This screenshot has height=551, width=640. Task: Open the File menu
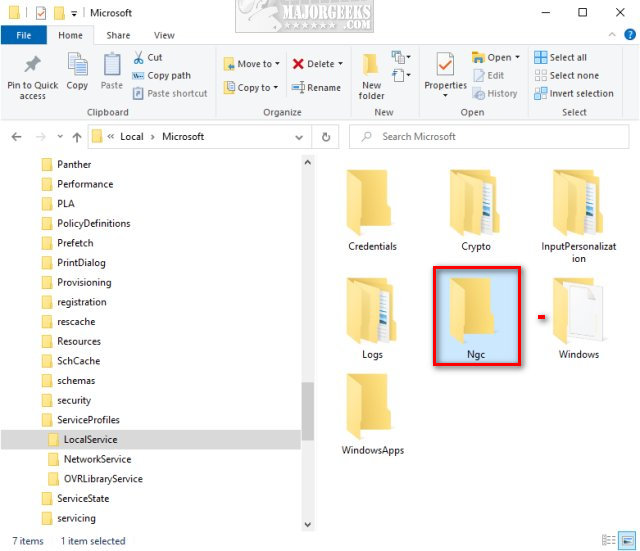tap(24, 36)
